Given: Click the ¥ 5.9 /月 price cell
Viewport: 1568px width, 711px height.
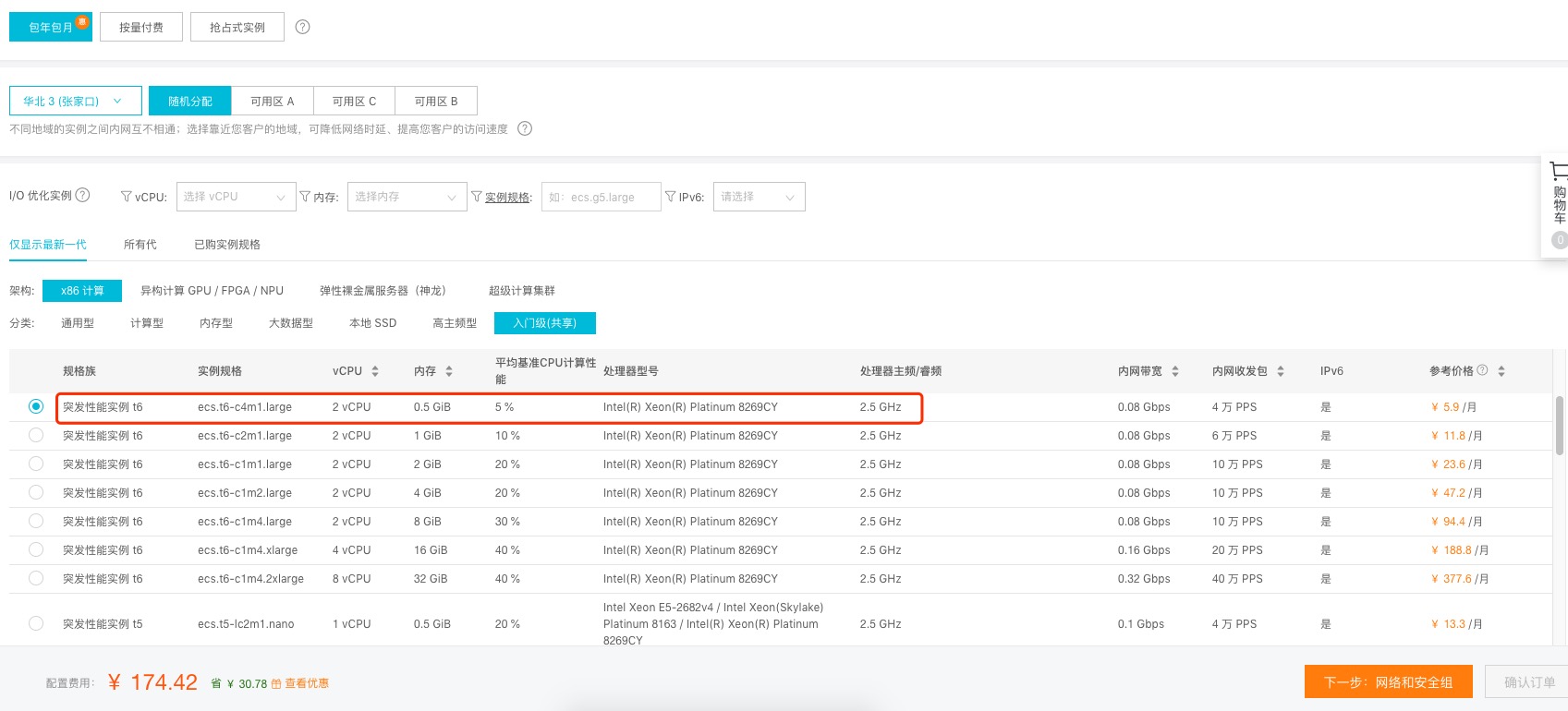Looking at the screenshot, I should 1453,406.
